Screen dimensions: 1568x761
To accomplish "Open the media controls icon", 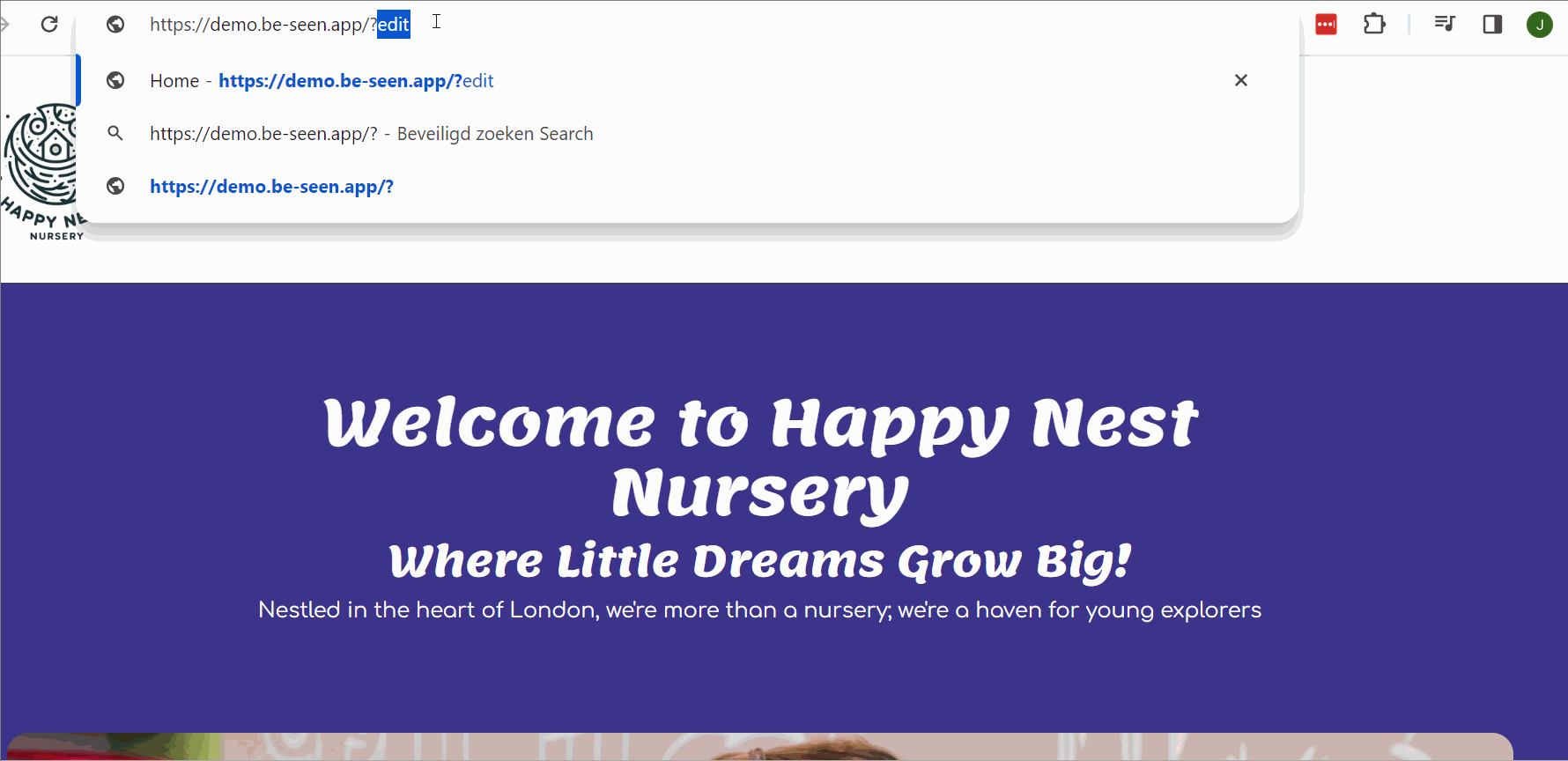I will point(1445,24).
